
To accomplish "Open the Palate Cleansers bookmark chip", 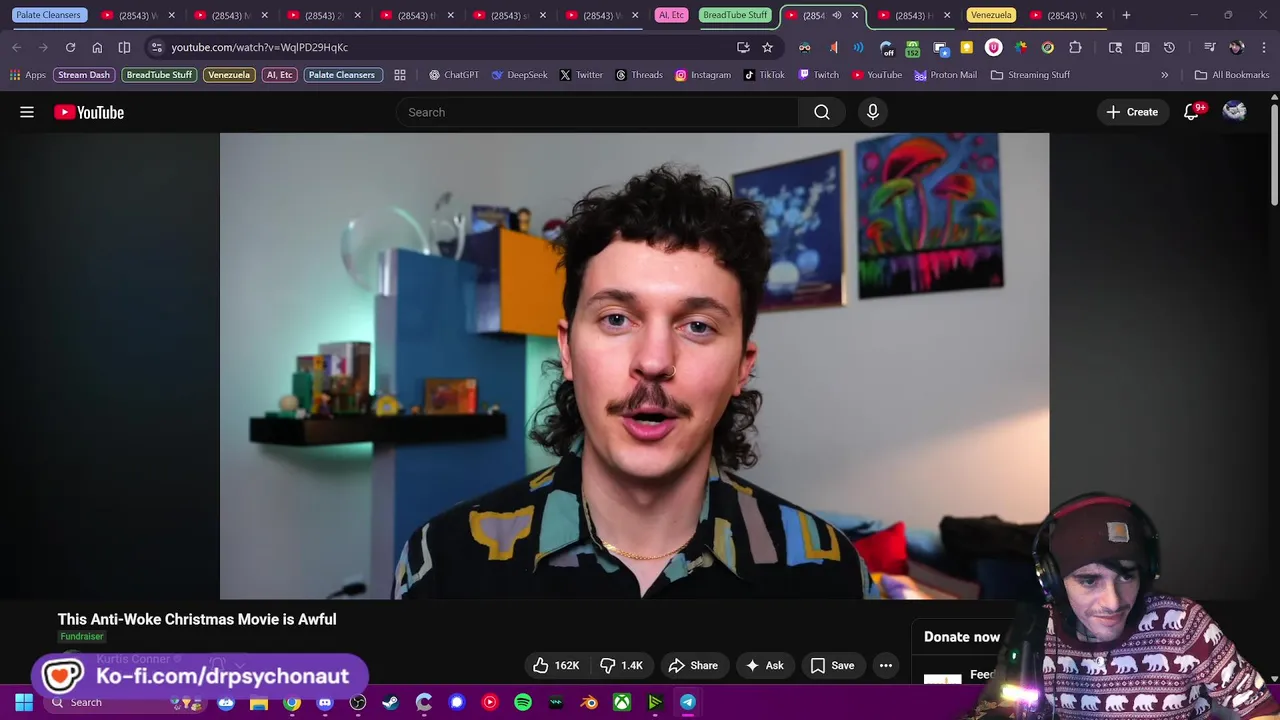I will pyautogui.click(x=342, y=75).
